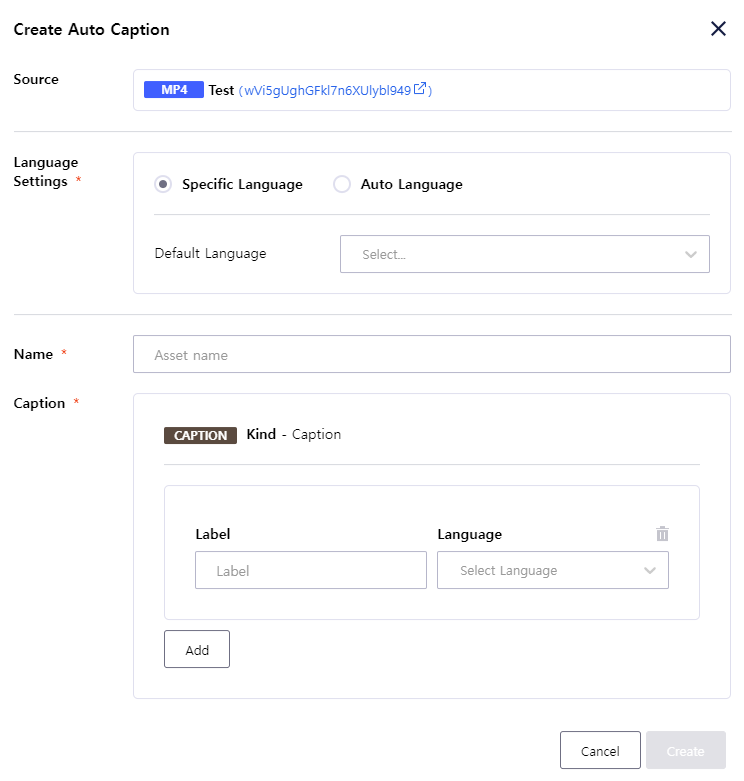Click the blue MP4 badge
Viewport: 744px width, 781px height.
click(174, 90)
